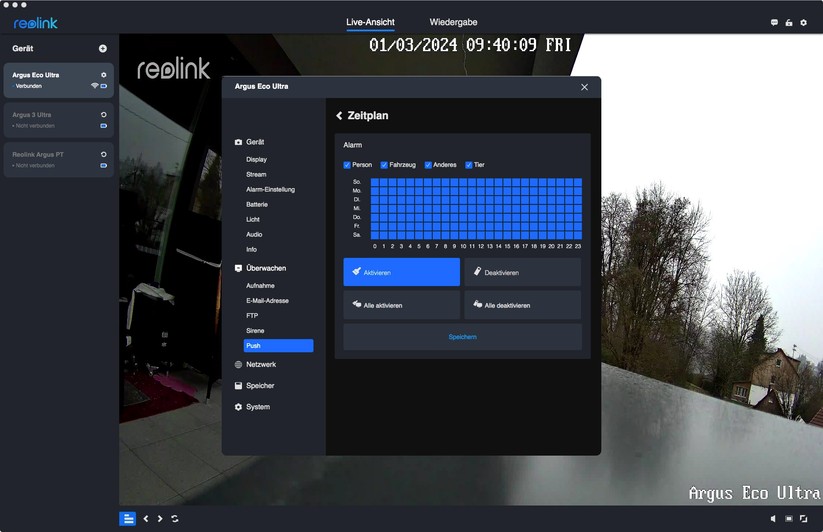The height and width of the screenshot is (532, 823).
Task: Uncheck the Person alarm checkbox
Action: [347, 165]
